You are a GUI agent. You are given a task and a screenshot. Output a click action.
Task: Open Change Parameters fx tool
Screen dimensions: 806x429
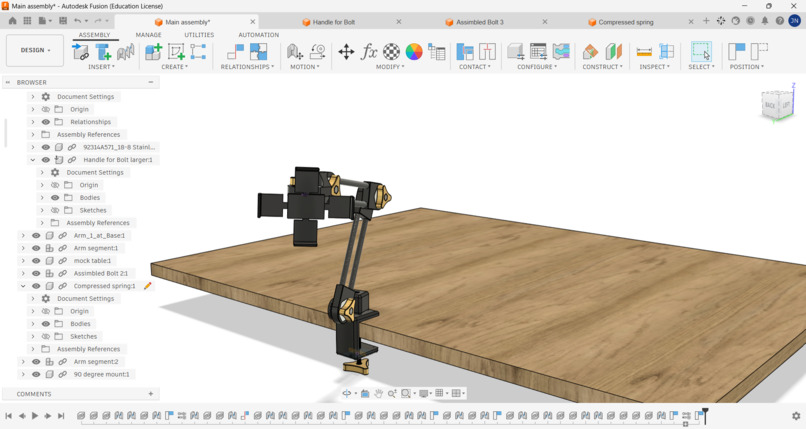pyautogui.click(x=369, y=52)
